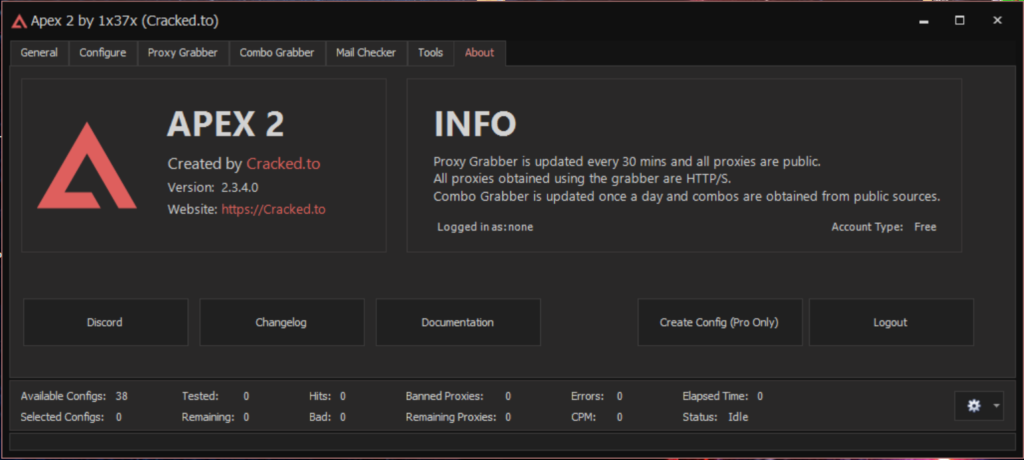Click the Hits counter
The height and width of the screenshot is (460, 1024).
point(342,396)
